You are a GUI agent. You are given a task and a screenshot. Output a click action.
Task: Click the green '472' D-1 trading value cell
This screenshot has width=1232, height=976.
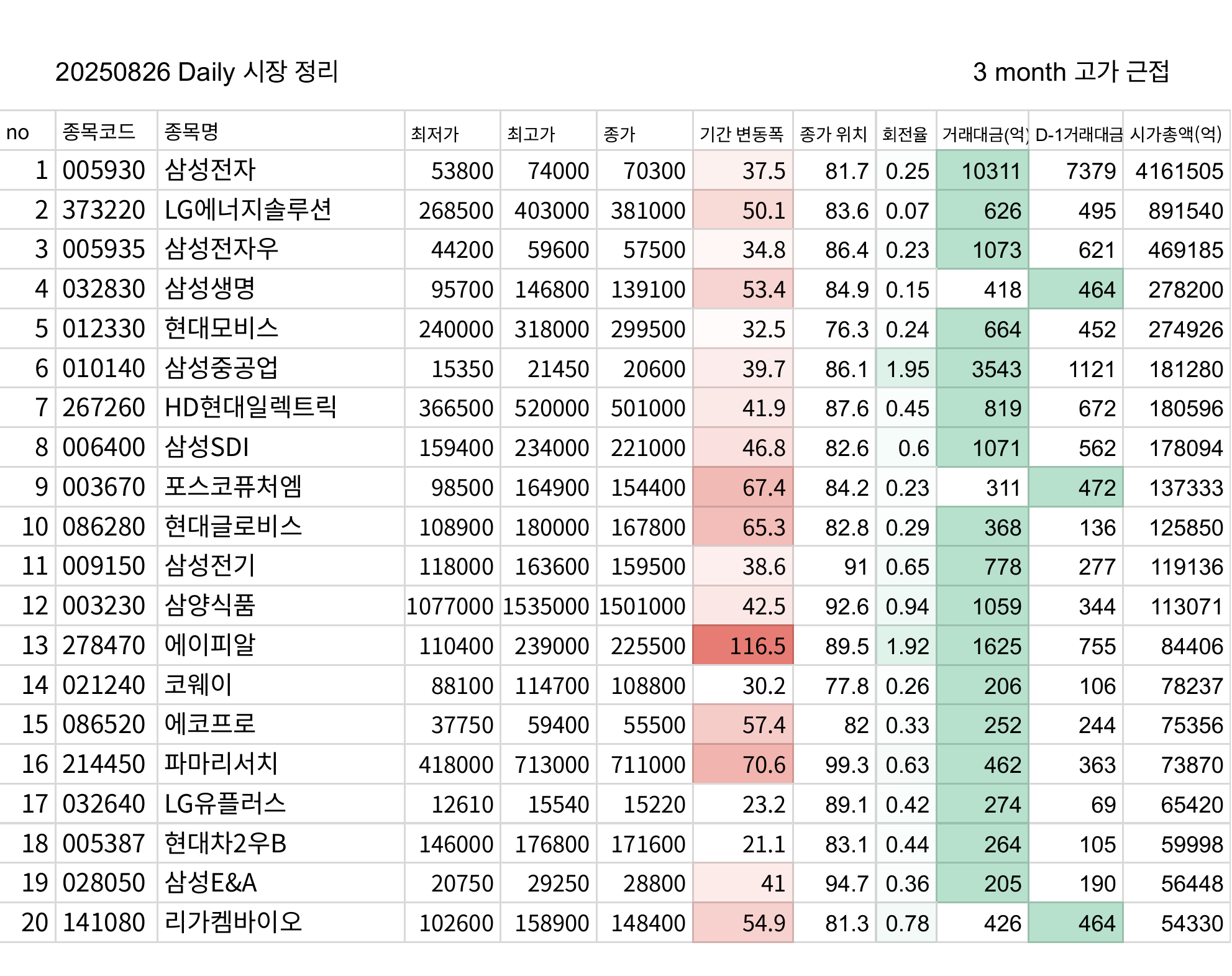[1076, 487]
